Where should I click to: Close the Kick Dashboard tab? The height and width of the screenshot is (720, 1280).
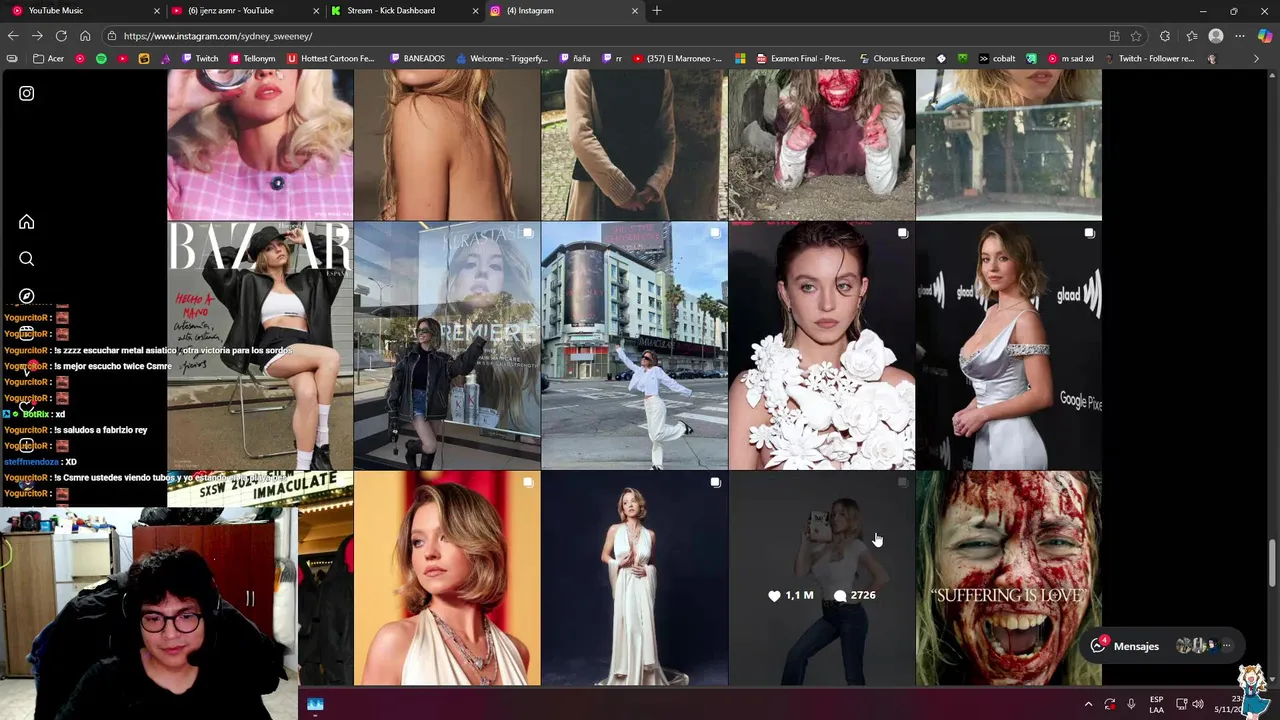(475, 11)
